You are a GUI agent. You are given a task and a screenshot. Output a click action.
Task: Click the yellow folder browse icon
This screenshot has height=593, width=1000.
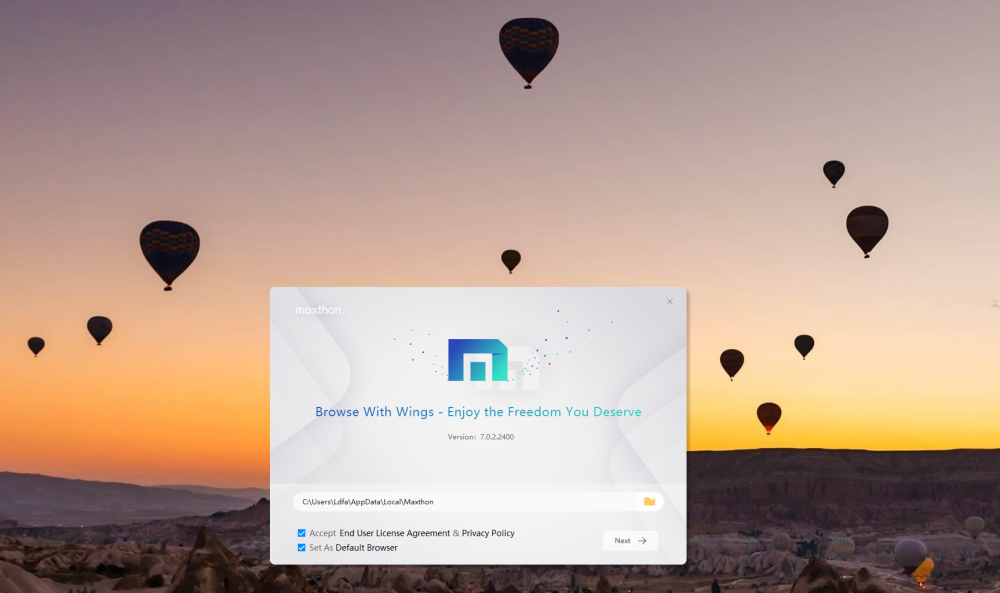click(x=649, y=501)
